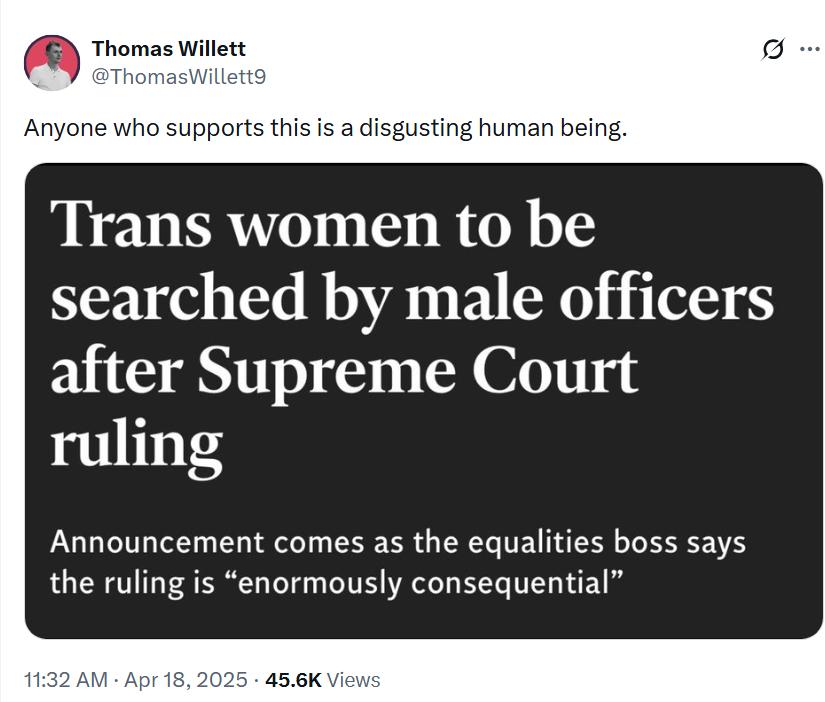The height and width of the screenshot is (702, 825).
Task: Open the three-dot More options menu
Action: (x=808, y=49)
